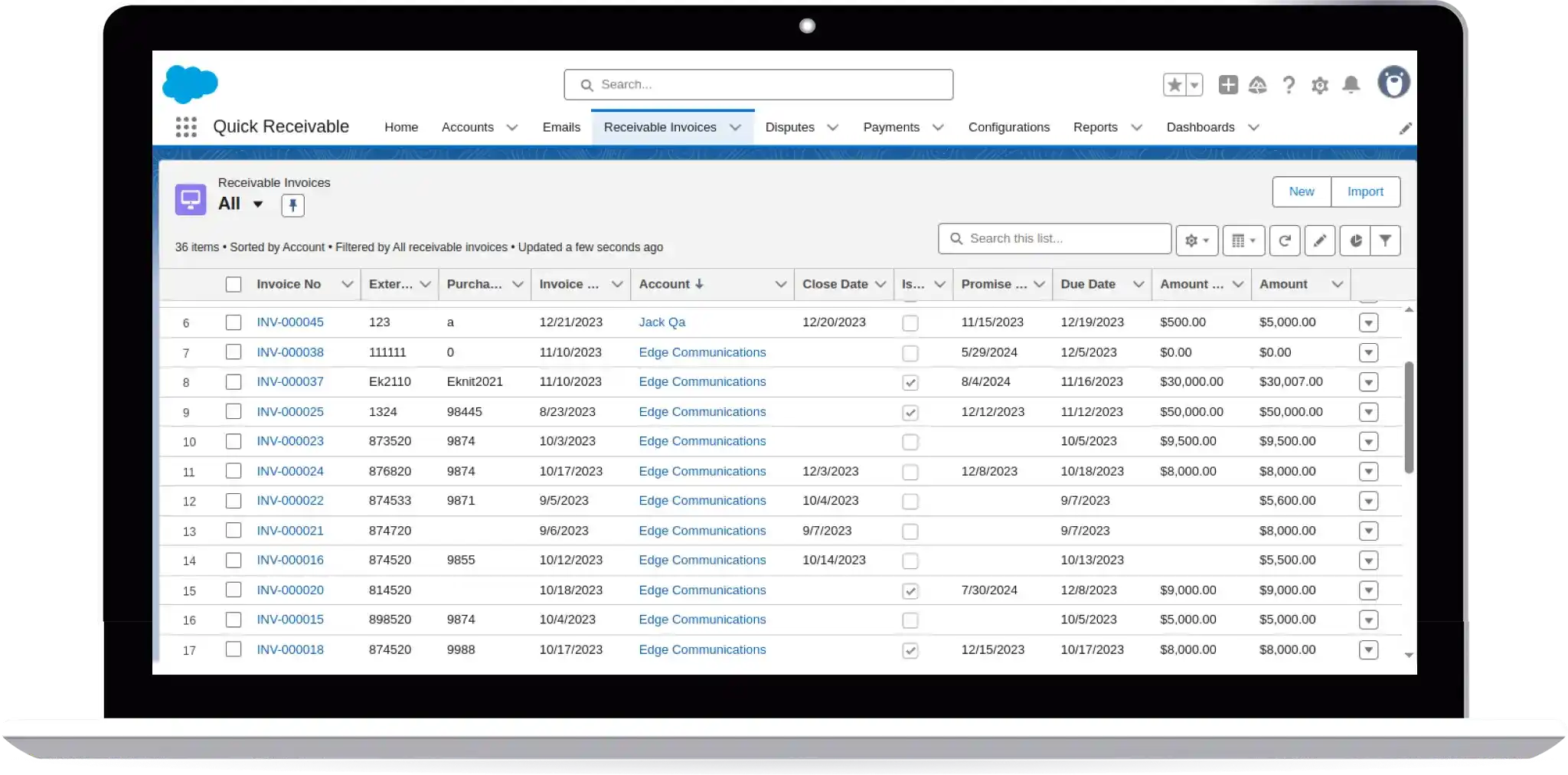Open the Dashboards tab
1568x775 pixels.
1200,128
